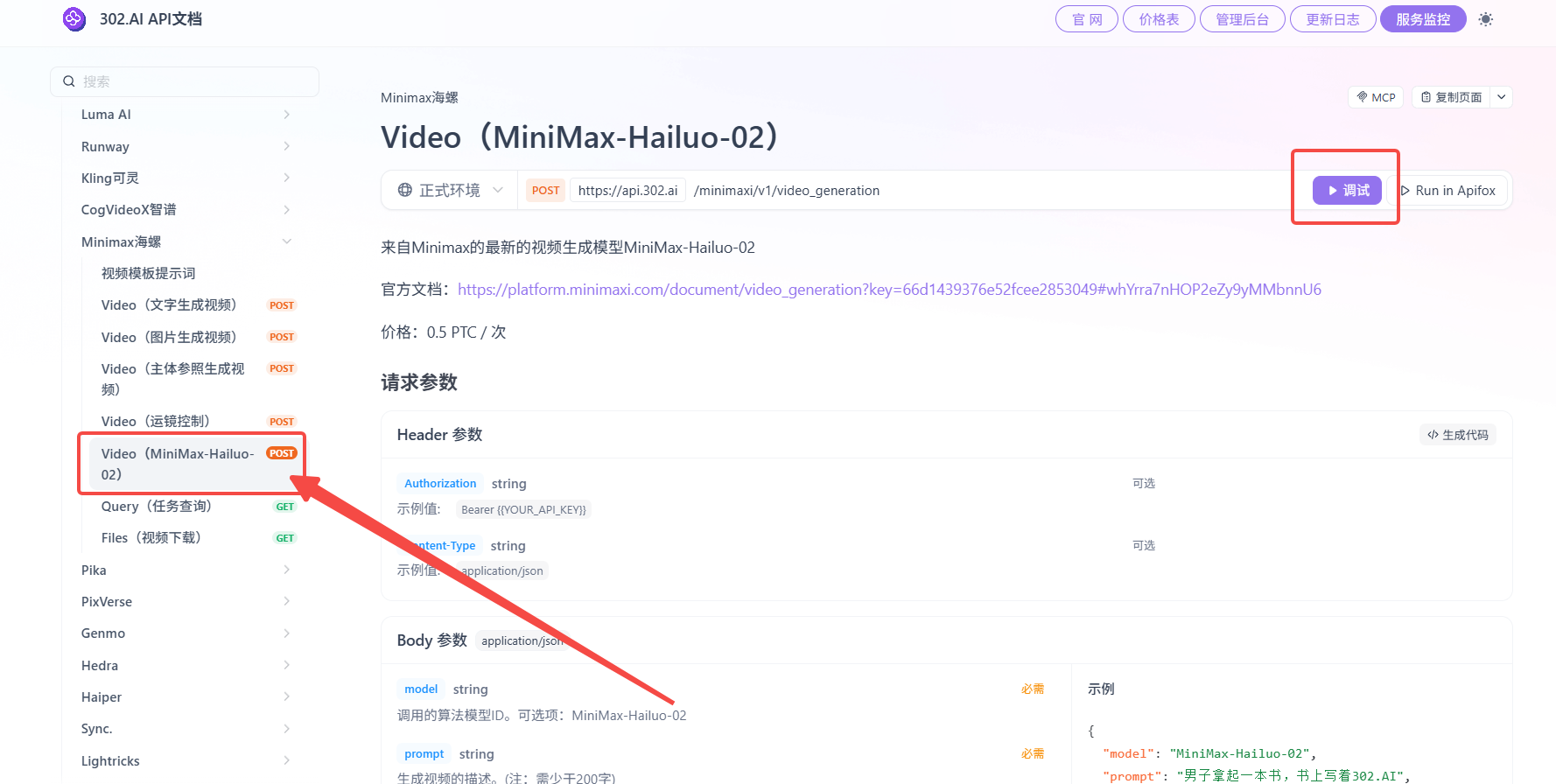
Task: Open the dropdown arrow next to 复制页面
Action: coord(1502,97)
